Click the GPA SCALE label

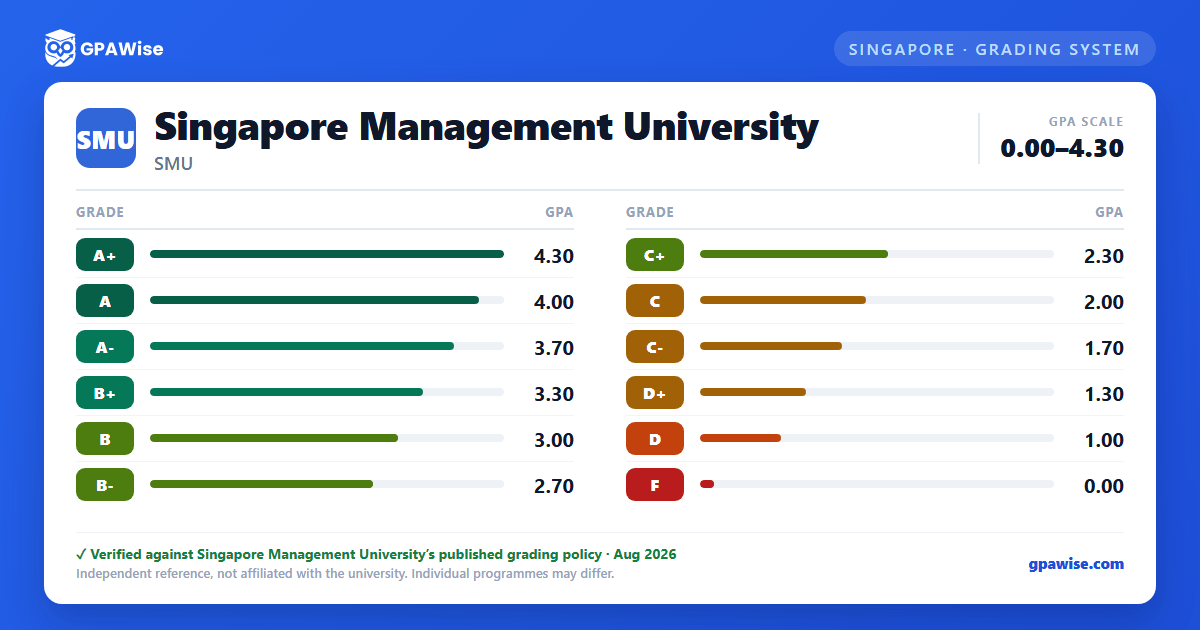click(x=1086, y=122)
